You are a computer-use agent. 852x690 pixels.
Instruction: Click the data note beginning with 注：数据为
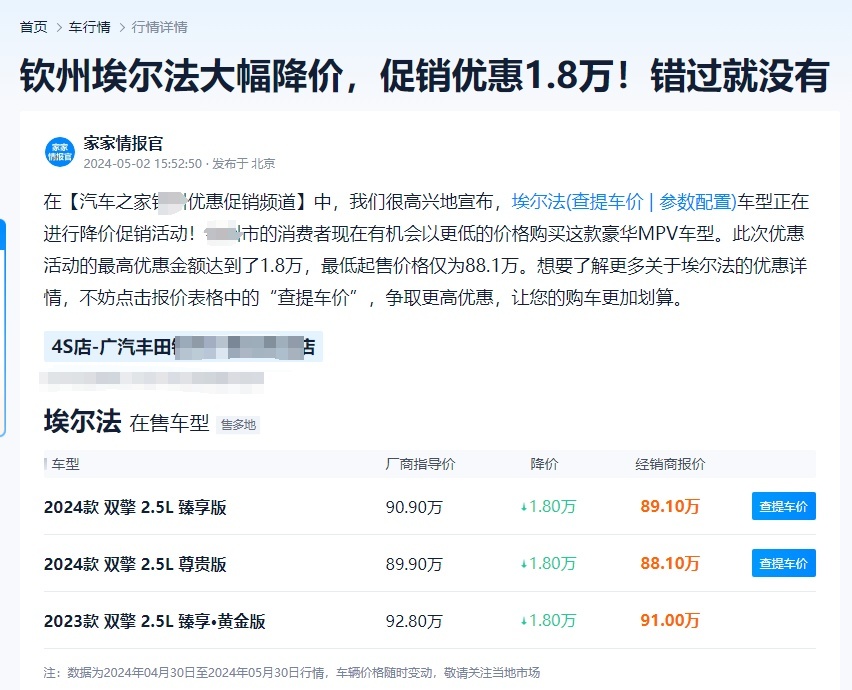(292, 673)
